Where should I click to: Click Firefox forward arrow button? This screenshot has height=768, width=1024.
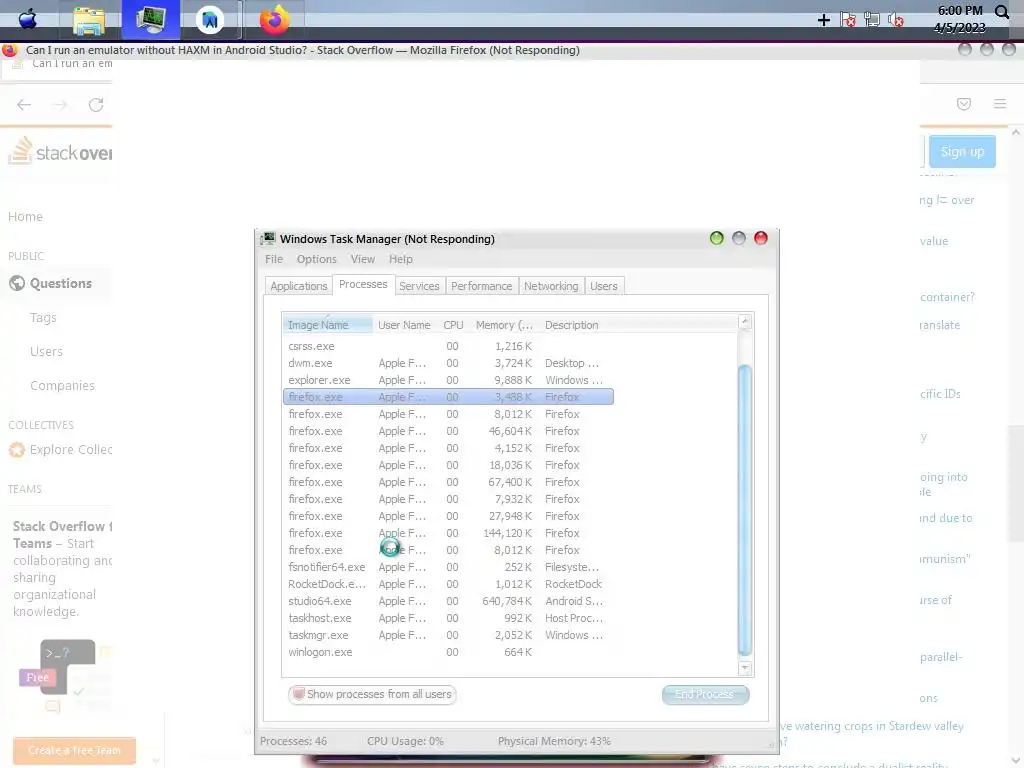pos(60,104)
